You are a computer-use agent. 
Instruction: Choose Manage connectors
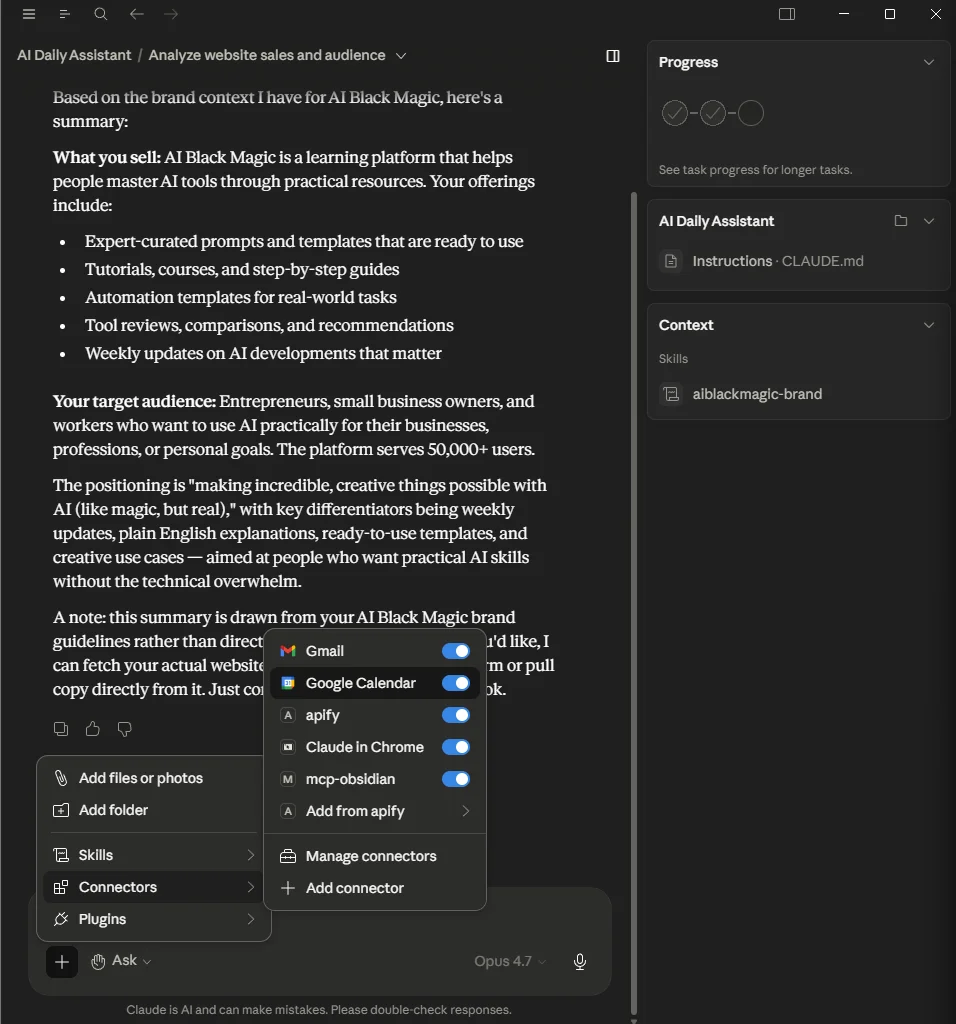click(x=375, y=856)
